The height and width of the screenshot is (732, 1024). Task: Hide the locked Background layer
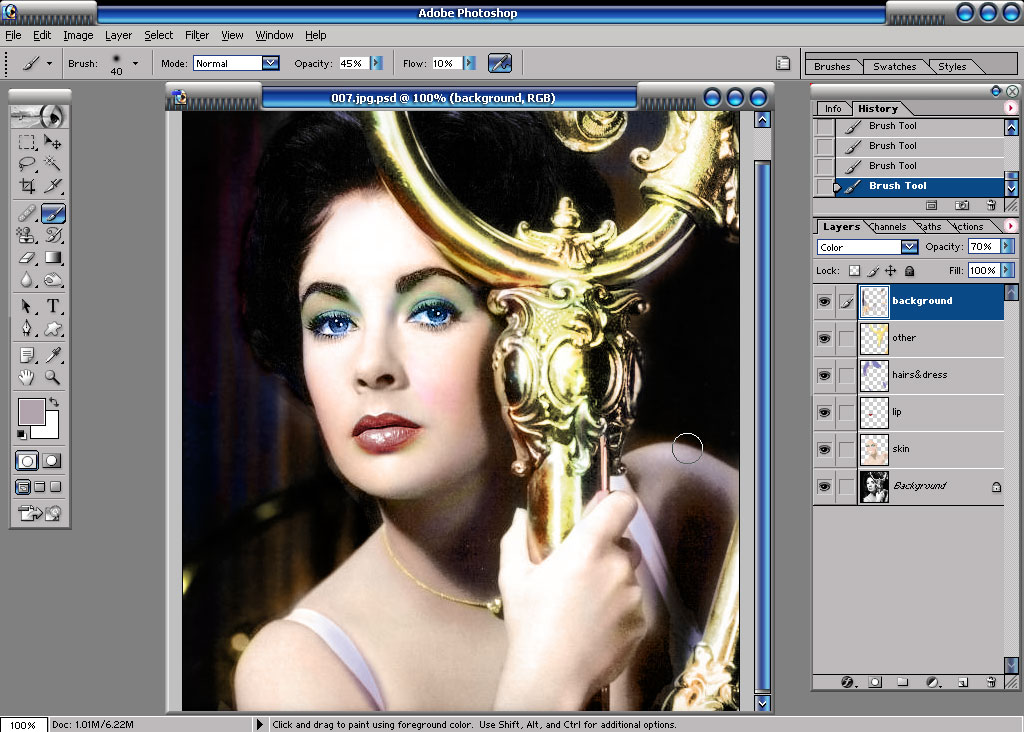(824, 486)
